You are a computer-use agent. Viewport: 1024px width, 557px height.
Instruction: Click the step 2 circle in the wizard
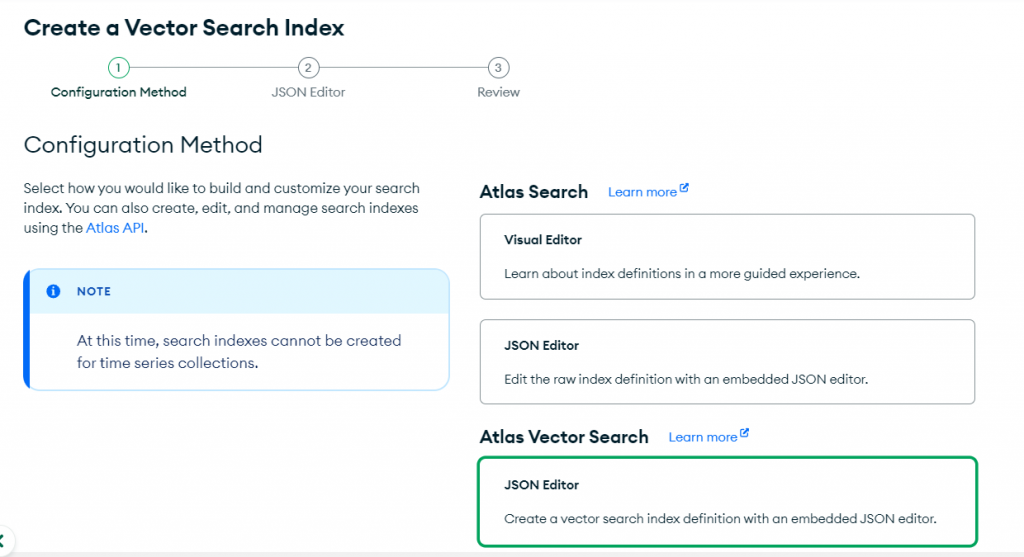click(308, 68)
